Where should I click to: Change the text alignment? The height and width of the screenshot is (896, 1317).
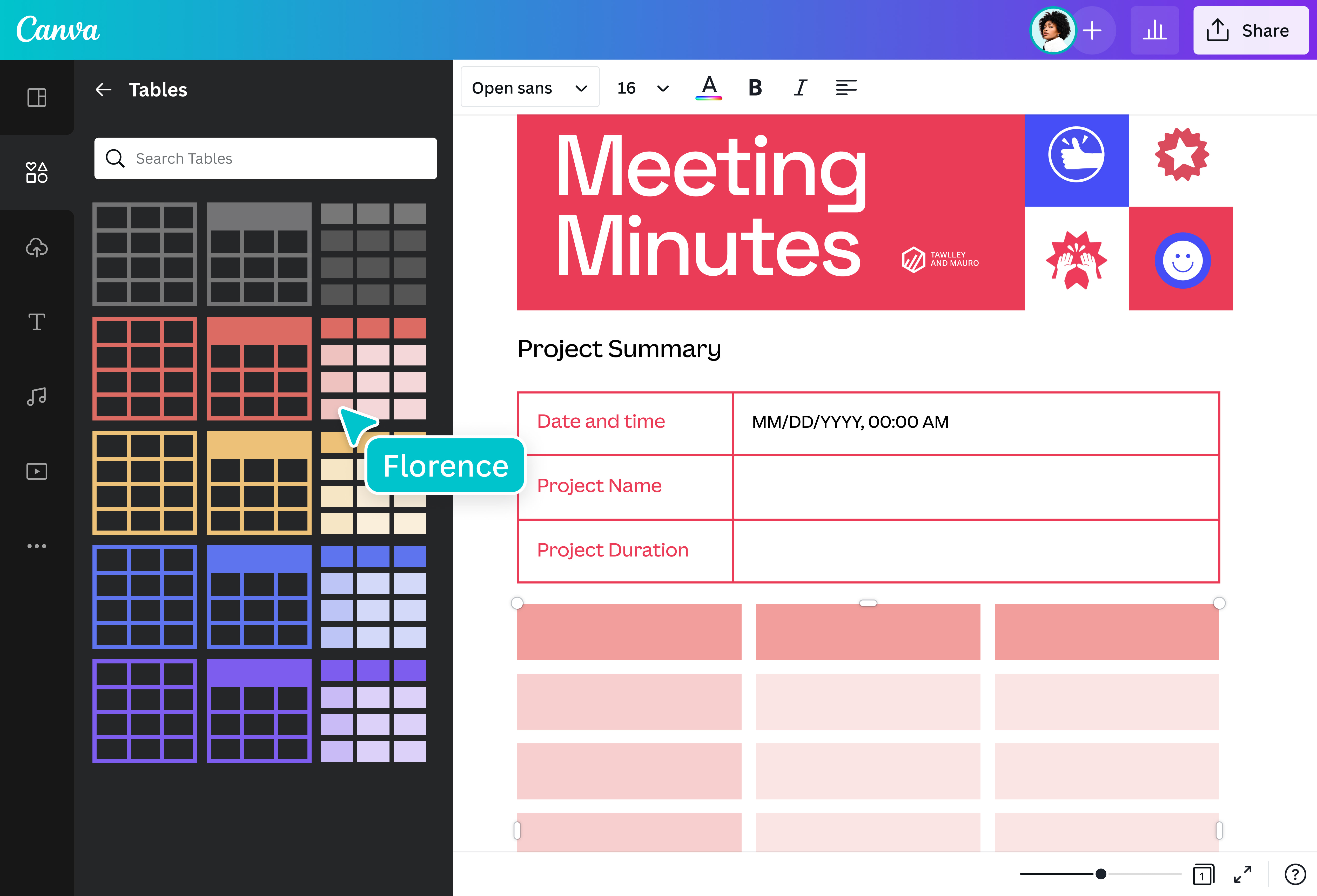pos(845,87)
